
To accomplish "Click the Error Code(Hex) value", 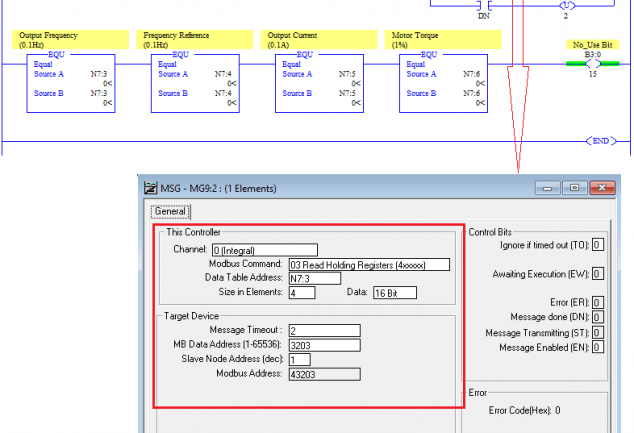I will [x=558, y=410].
